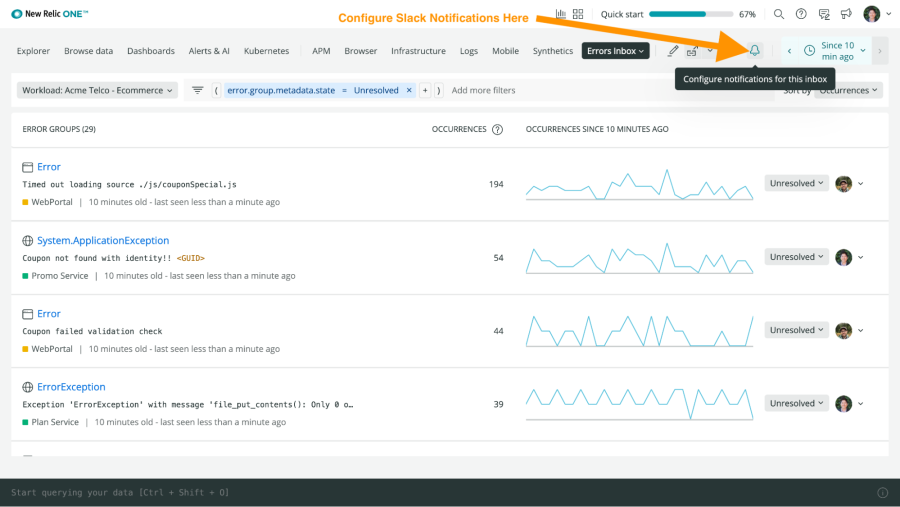The image size is (900, 507).
Task: Expand the Workload: Acme Telco - Ecommerce dropdown
Action: 97,90
